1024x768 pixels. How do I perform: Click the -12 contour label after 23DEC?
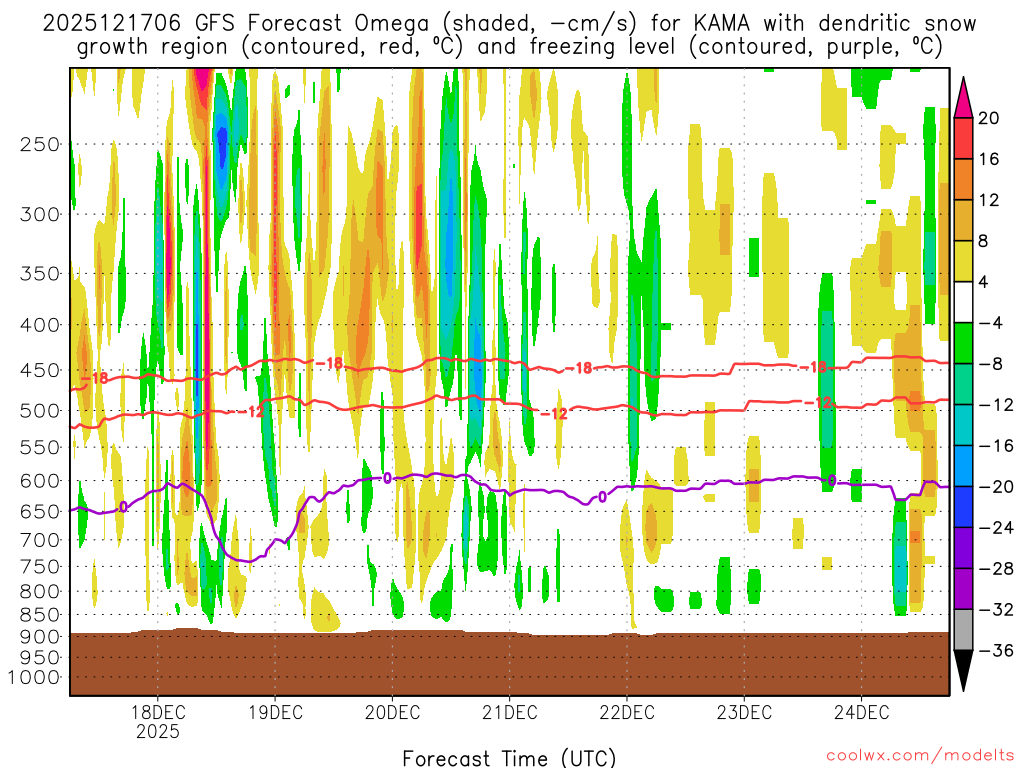[x=818, y=403]
